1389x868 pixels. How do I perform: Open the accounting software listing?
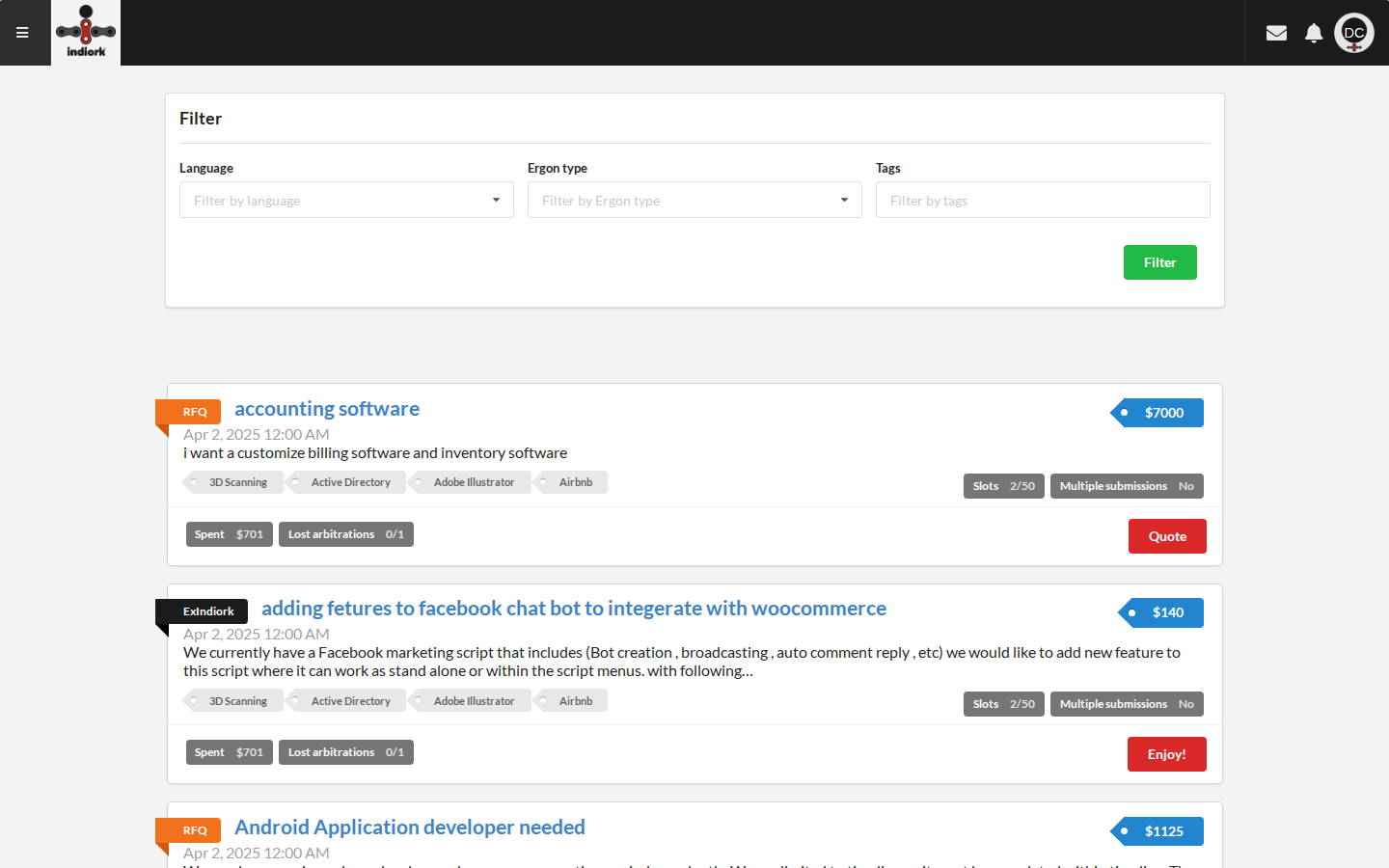327,409
